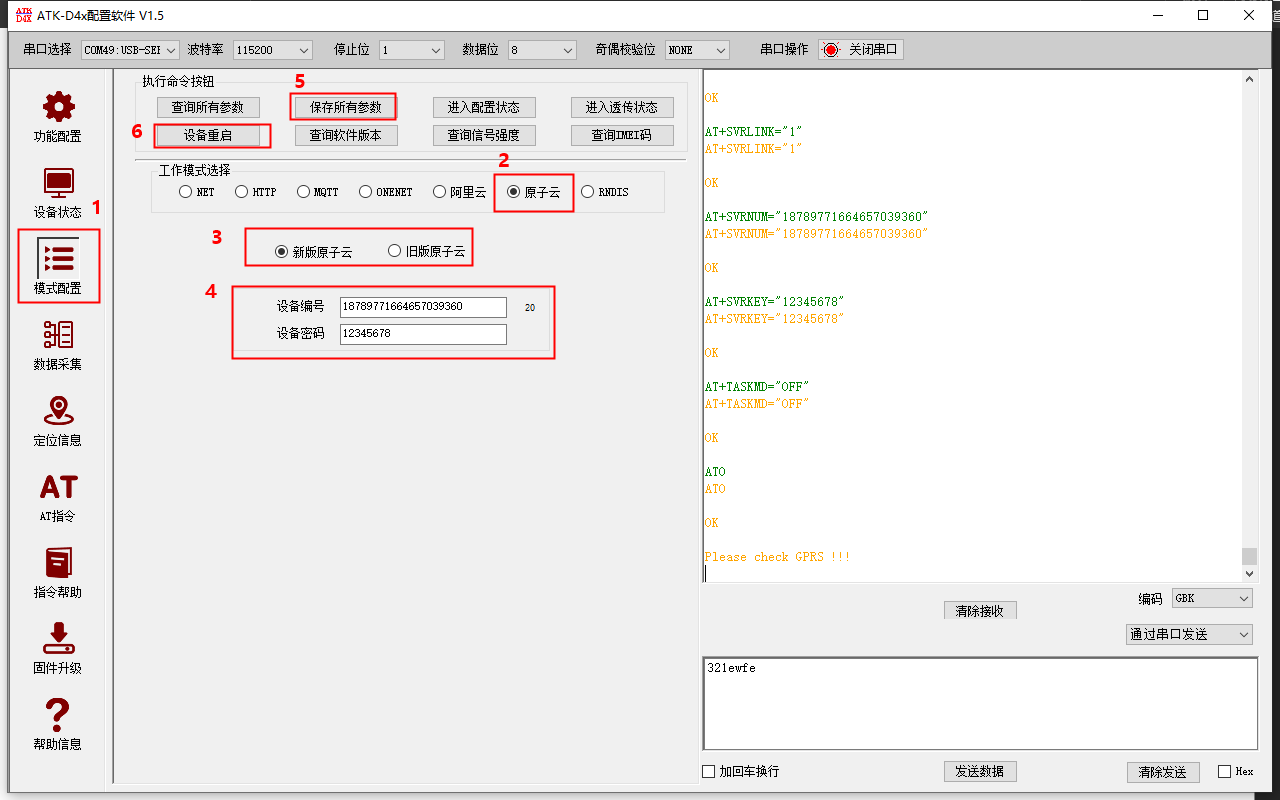
Task: Click the 发送数据 button
Action: (979, 771)
